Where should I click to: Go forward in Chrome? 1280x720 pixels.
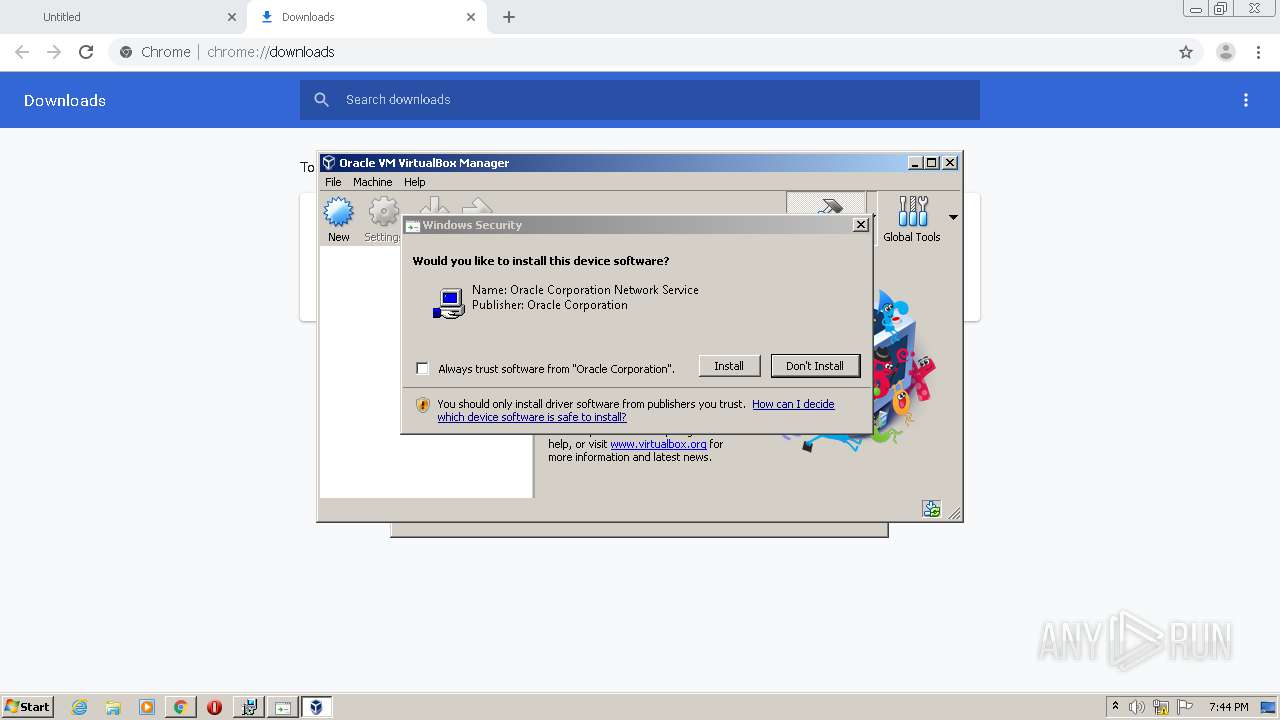coord(54,52)
